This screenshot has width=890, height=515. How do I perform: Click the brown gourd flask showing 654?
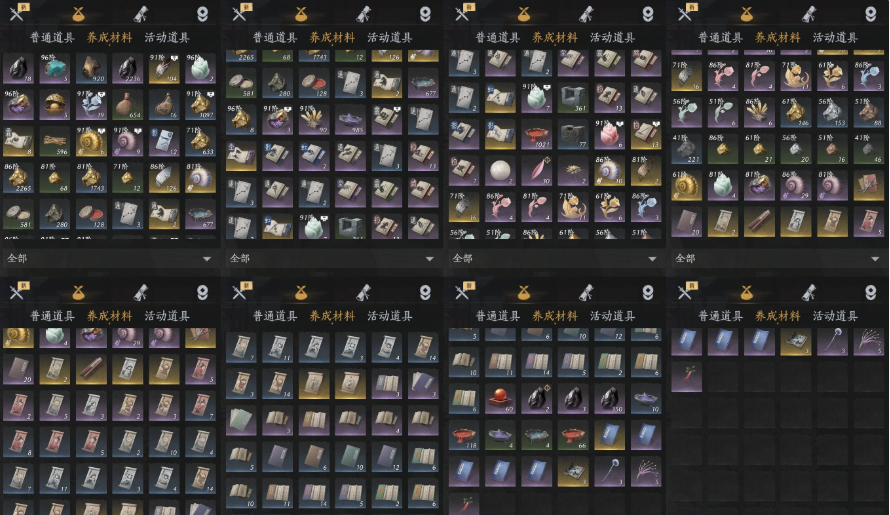click(128, 104)
